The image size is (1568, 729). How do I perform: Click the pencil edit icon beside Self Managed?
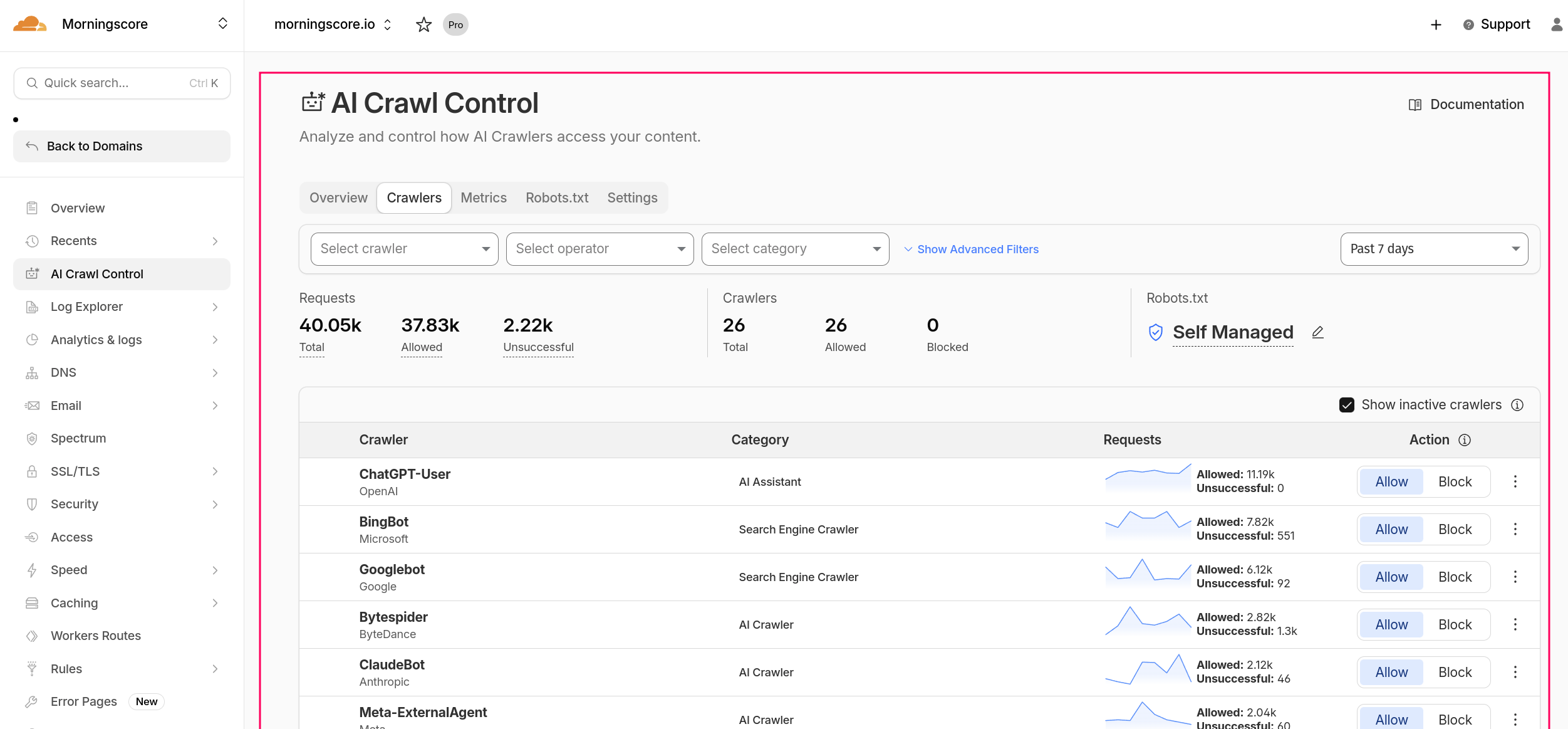(x=1317, y=332)
